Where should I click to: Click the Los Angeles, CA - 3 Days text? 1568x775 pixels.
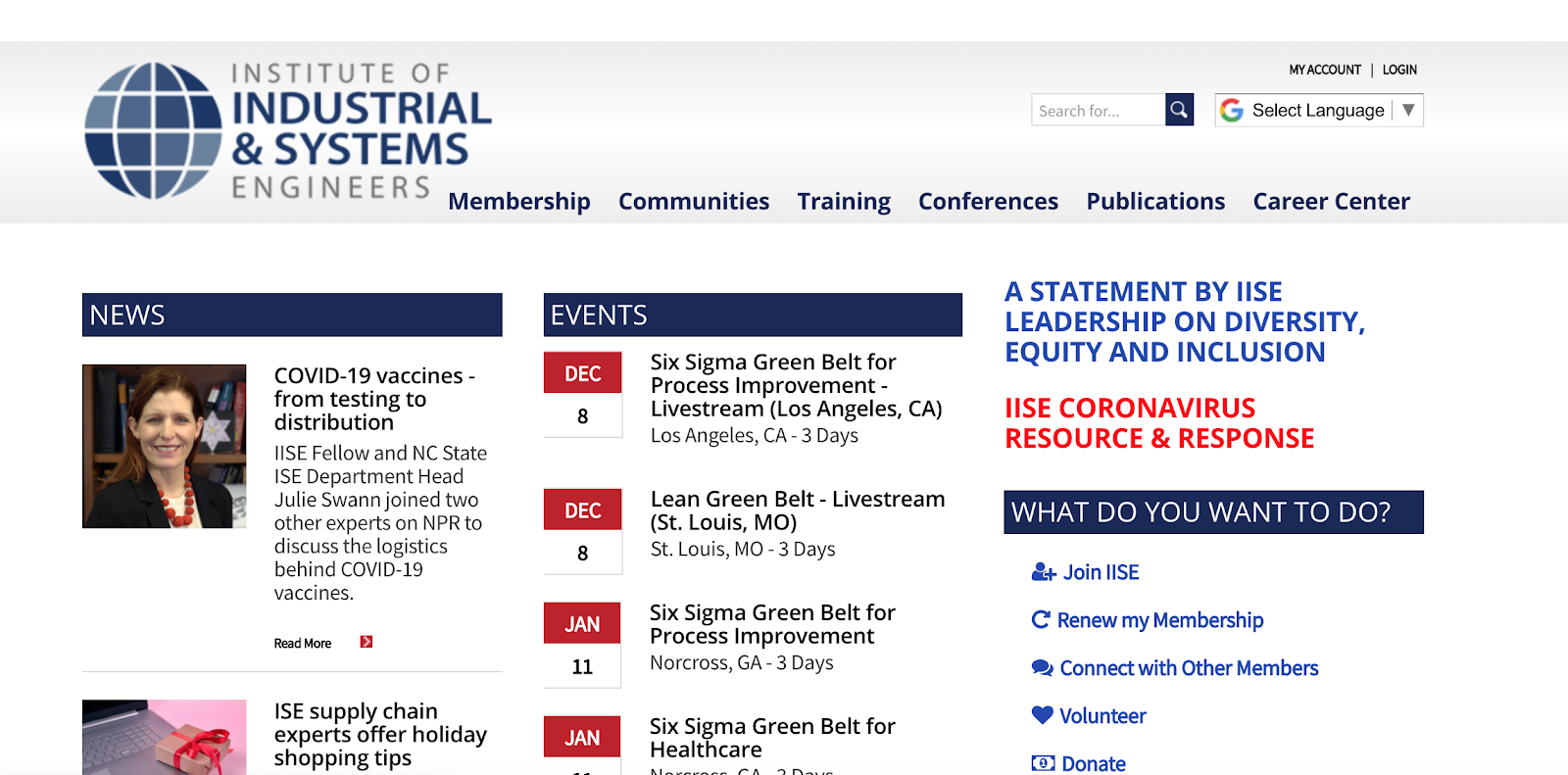click(755, 435)
